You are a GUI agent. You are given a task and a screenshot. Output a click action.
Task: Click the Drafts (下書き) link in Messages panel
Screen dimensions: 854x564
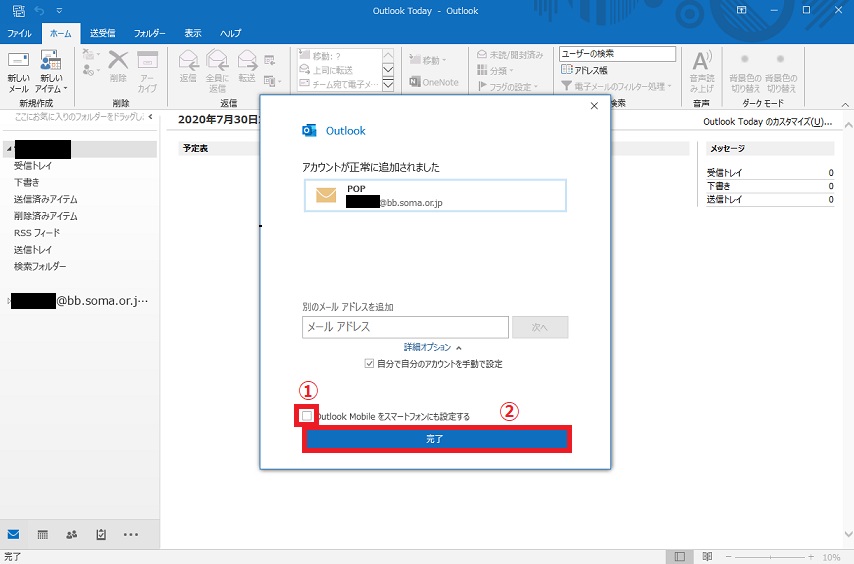tap(718, 186)
